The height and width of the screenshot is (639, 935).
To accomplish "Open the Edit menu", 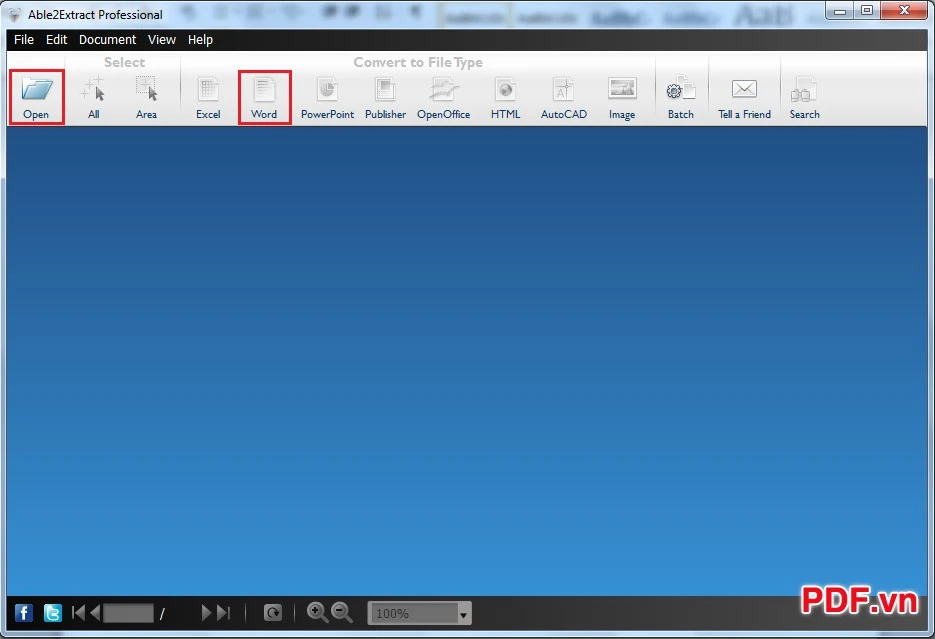I will point(57,39).
